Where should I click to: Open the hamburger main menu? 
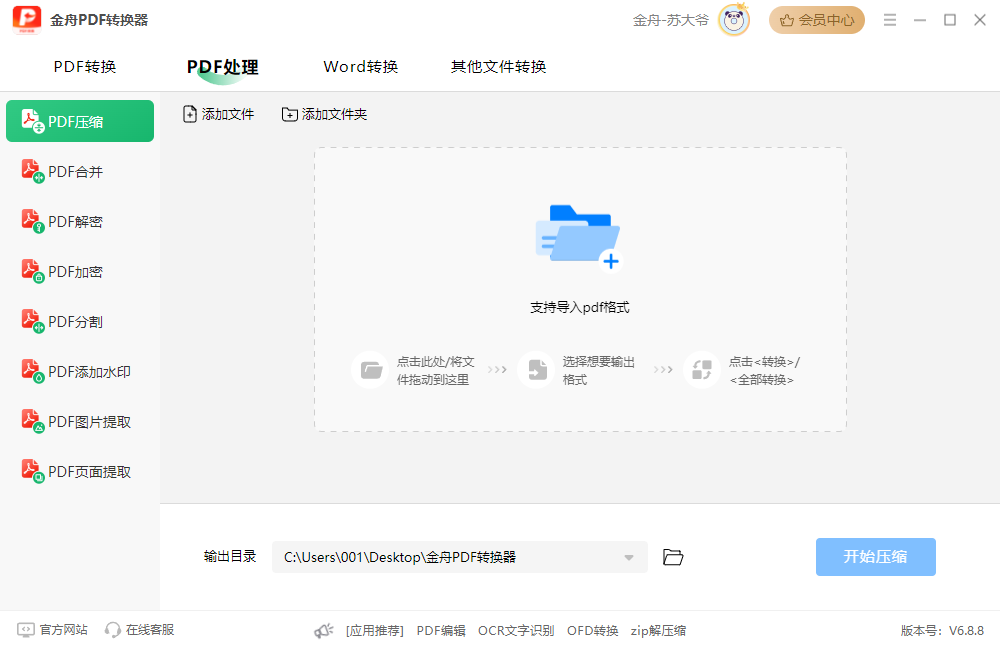point(890,20)
